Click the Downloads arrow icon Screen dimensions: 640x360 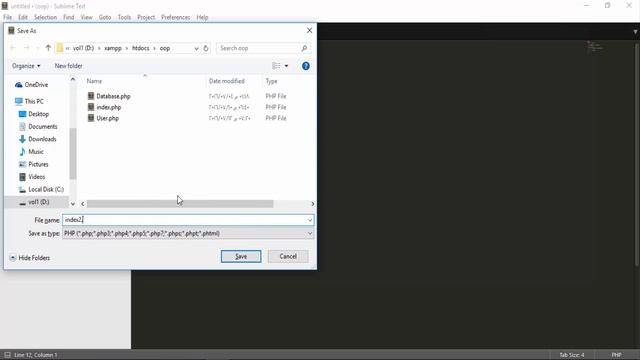[22, 139]
